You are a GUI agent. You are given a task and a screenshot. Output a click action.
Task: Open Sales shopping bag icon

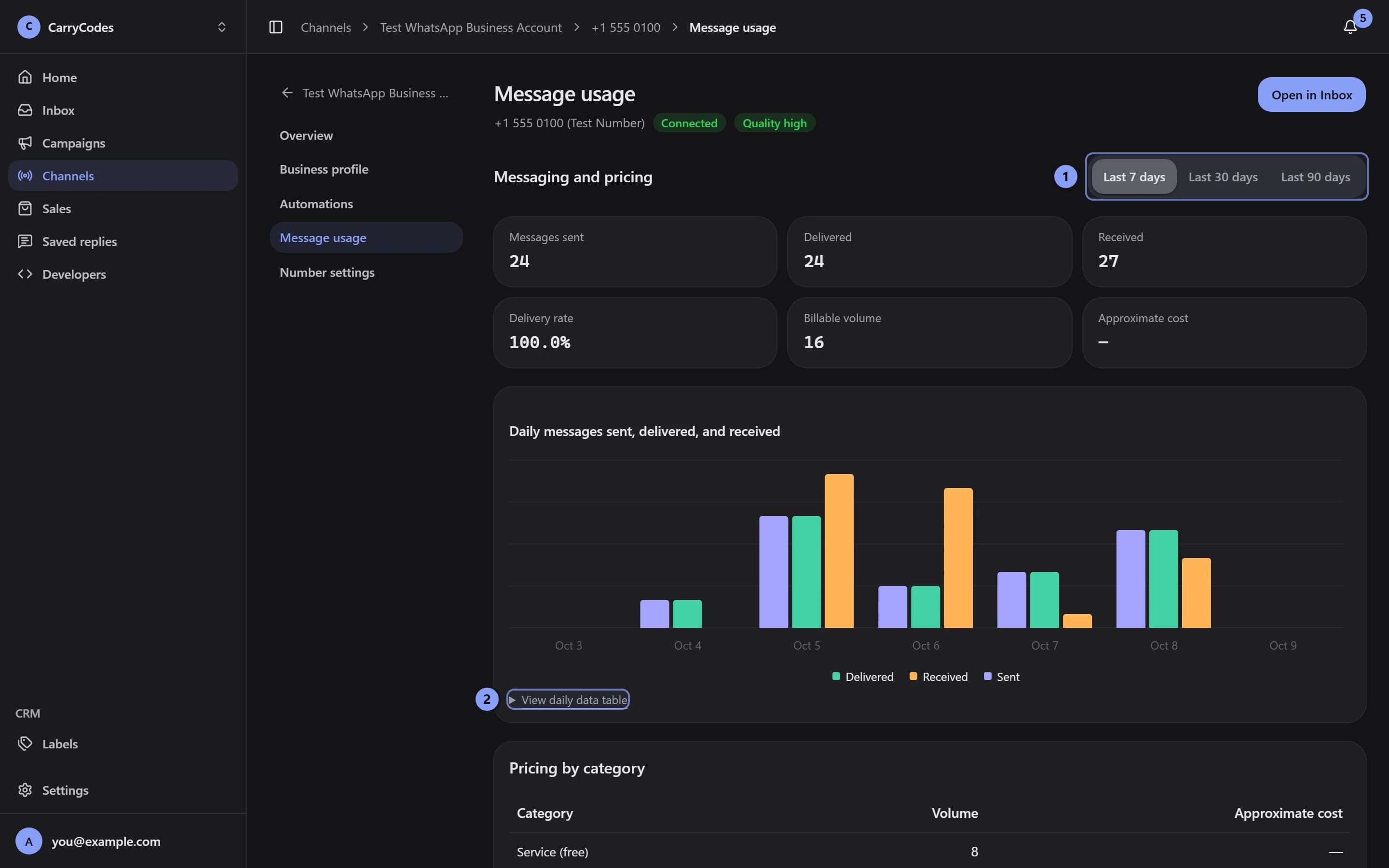pos(25,208)
